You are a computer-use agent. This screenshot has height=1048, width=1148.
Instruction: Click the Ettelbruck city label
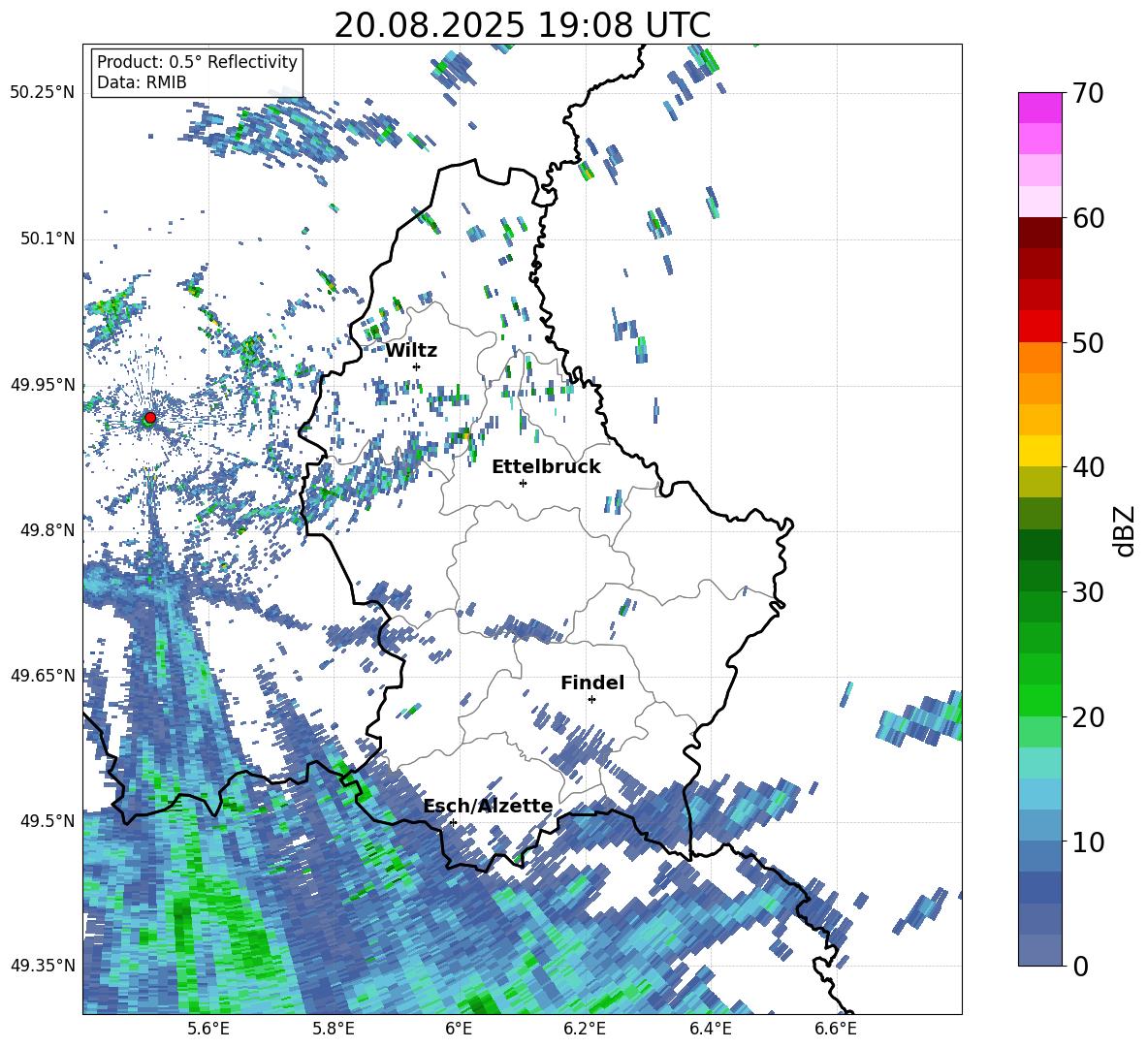tap(546, 467)
